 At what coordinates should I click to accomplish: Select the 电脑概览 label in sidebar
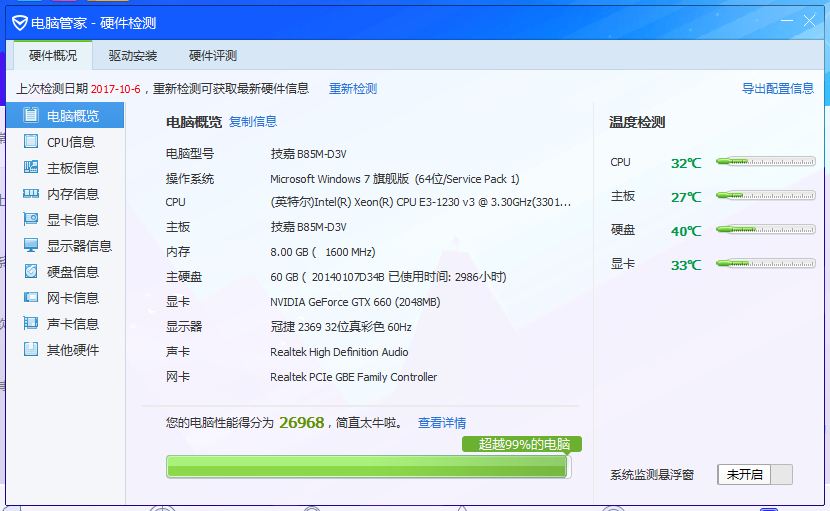click(x=73, y=116)
